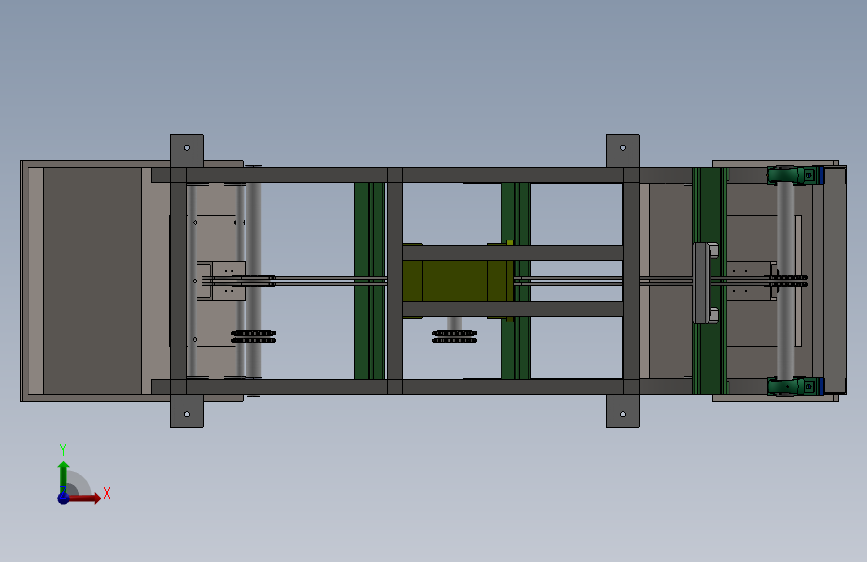Select the bottom-left mounting plate with hole

(x=187, y=411)
